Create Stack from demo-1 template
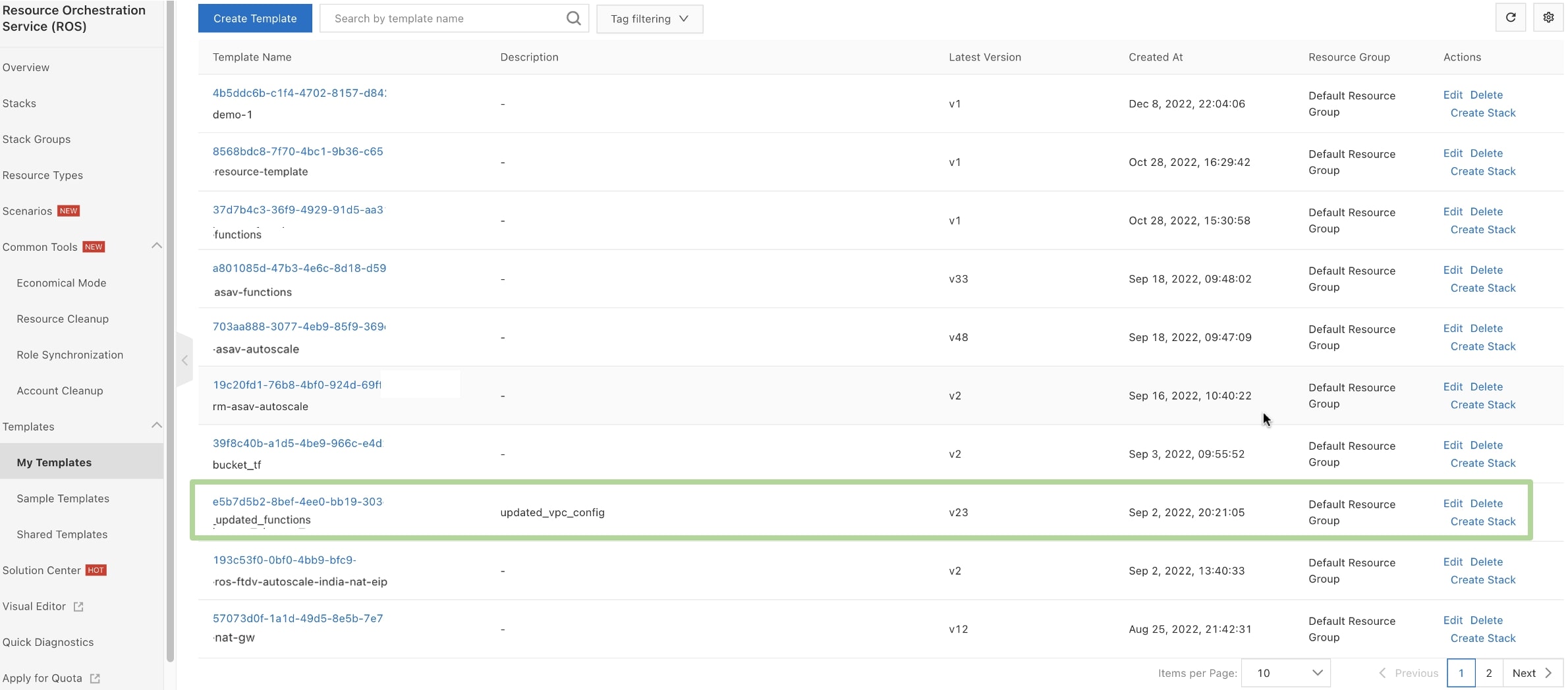 pos(1483,113)
